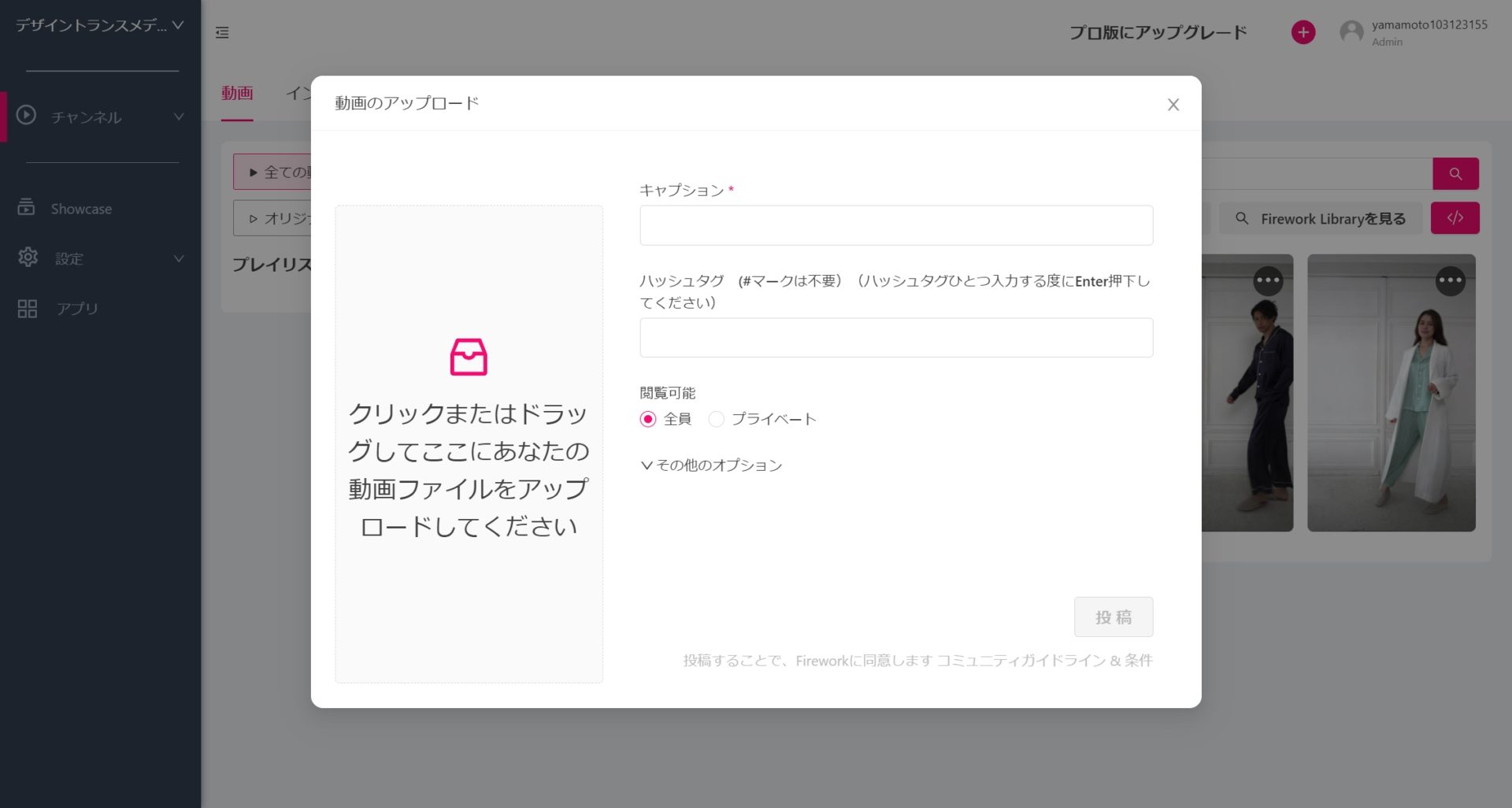Screen dimensions: 1512x808
Task: Click the red plus create button
Action: [x=1303, y=32]
